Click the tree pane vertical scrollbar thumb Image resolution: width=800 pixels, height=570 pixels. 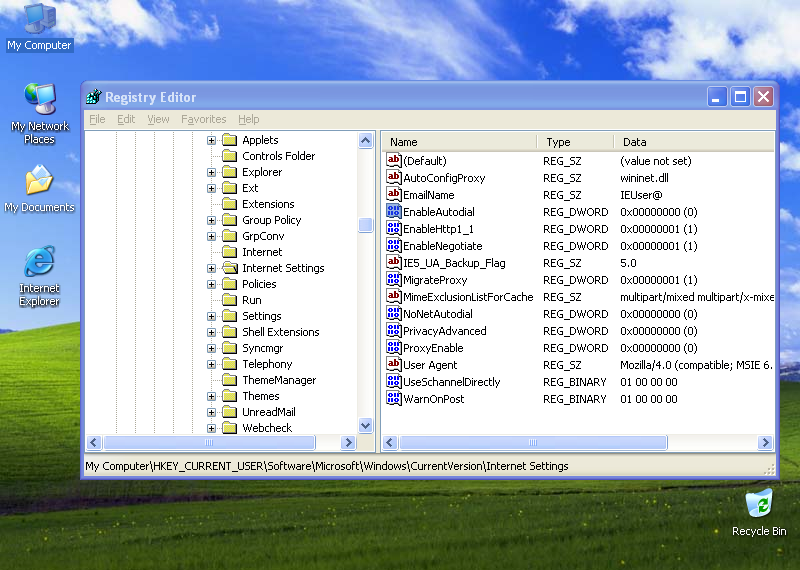point(365,225)
